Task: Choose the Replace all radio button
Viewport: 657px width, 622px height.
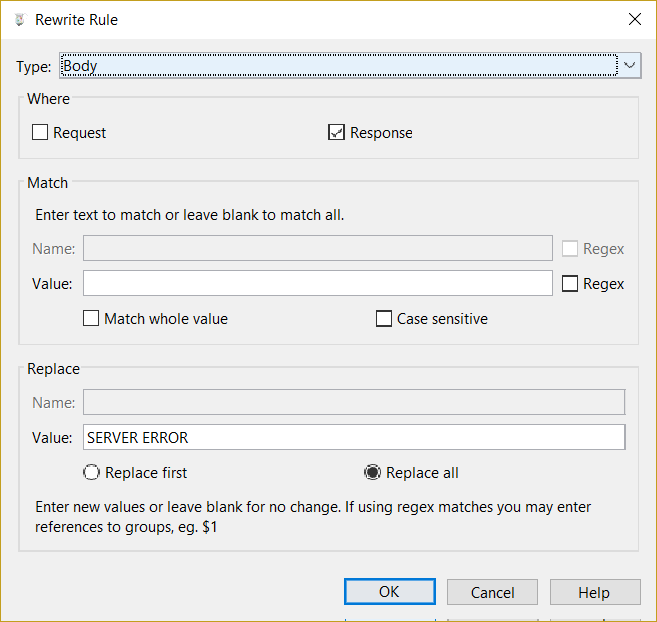Action: click(x=371, y=473)
